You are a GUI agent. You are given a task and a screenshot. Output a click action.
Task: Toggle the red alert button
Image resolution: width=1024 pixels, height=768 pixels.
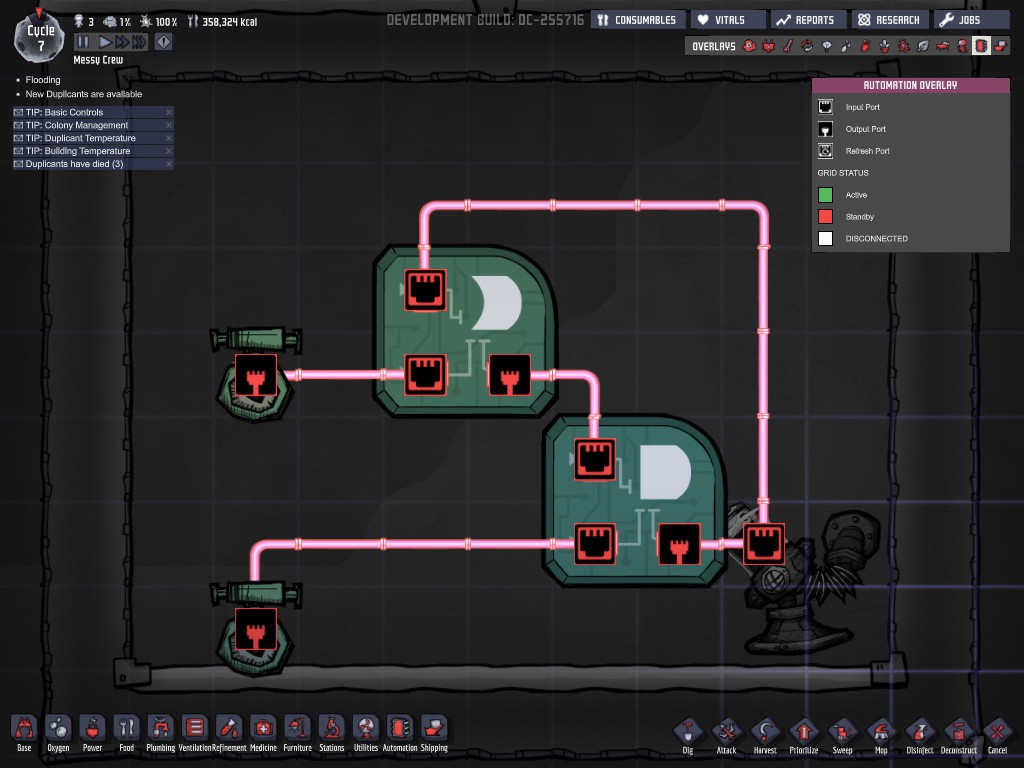click(163, 42)
